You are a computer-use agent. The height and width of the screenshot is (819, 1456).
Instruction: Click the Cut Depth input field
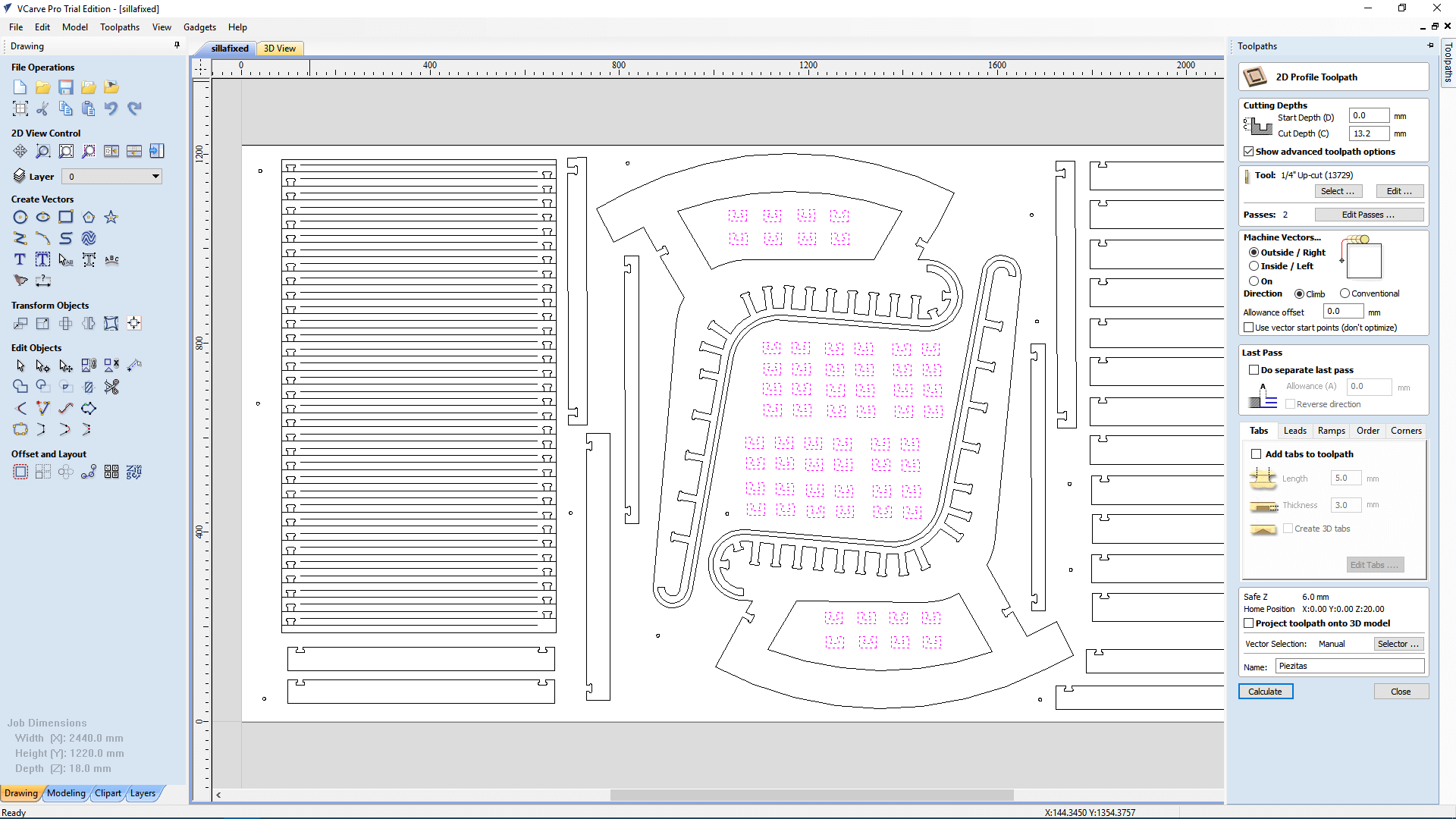(1369, 133)
